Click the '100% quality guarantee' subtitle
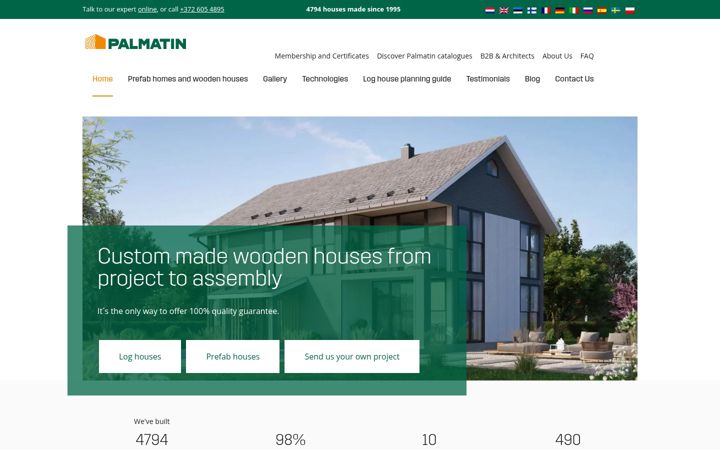 tap(188, 311)
